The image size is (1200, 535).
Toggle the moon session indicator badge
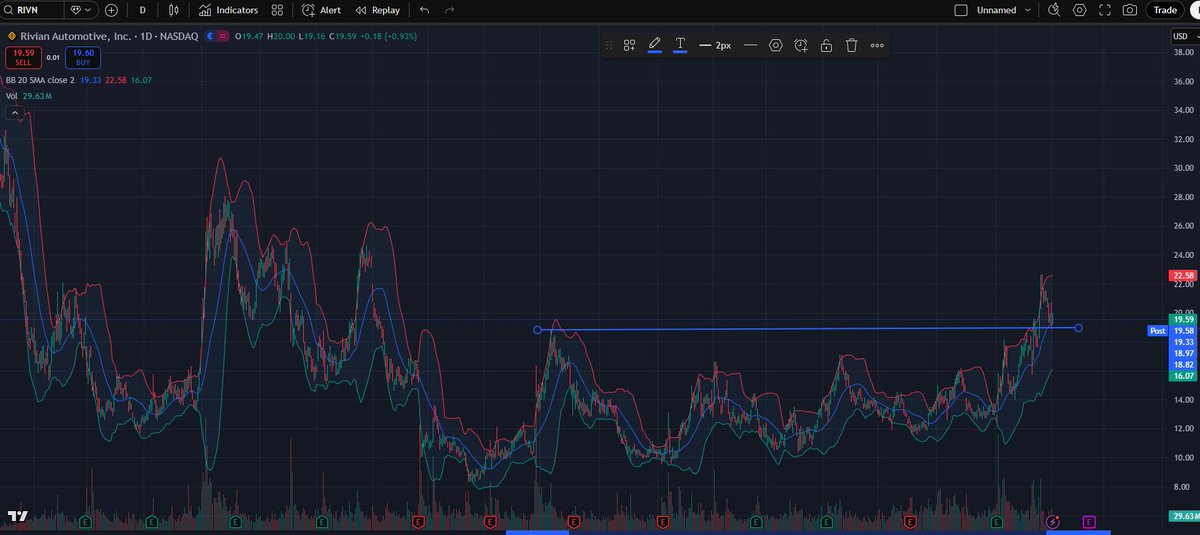(x=212, y=36)
